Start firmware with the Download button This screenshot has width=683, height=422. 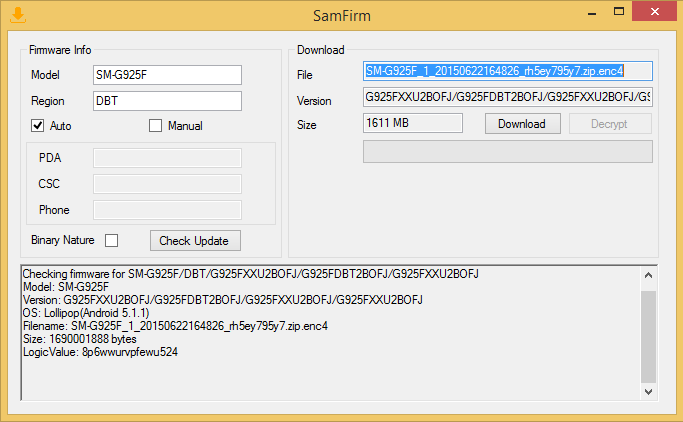(523, 124)
